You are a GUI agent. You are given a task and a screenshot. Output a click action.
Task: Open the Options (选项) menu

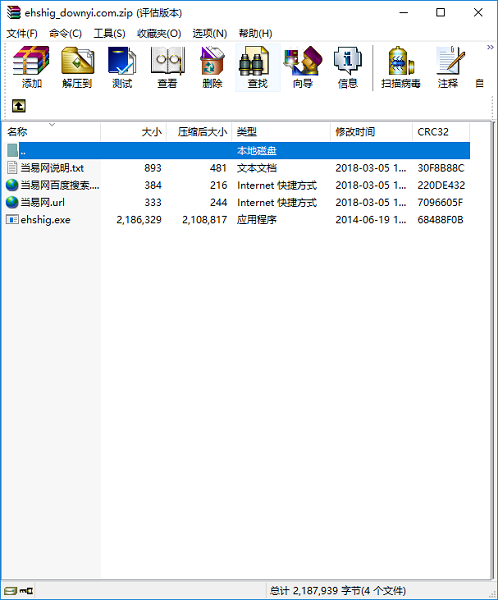click(210, 34)
